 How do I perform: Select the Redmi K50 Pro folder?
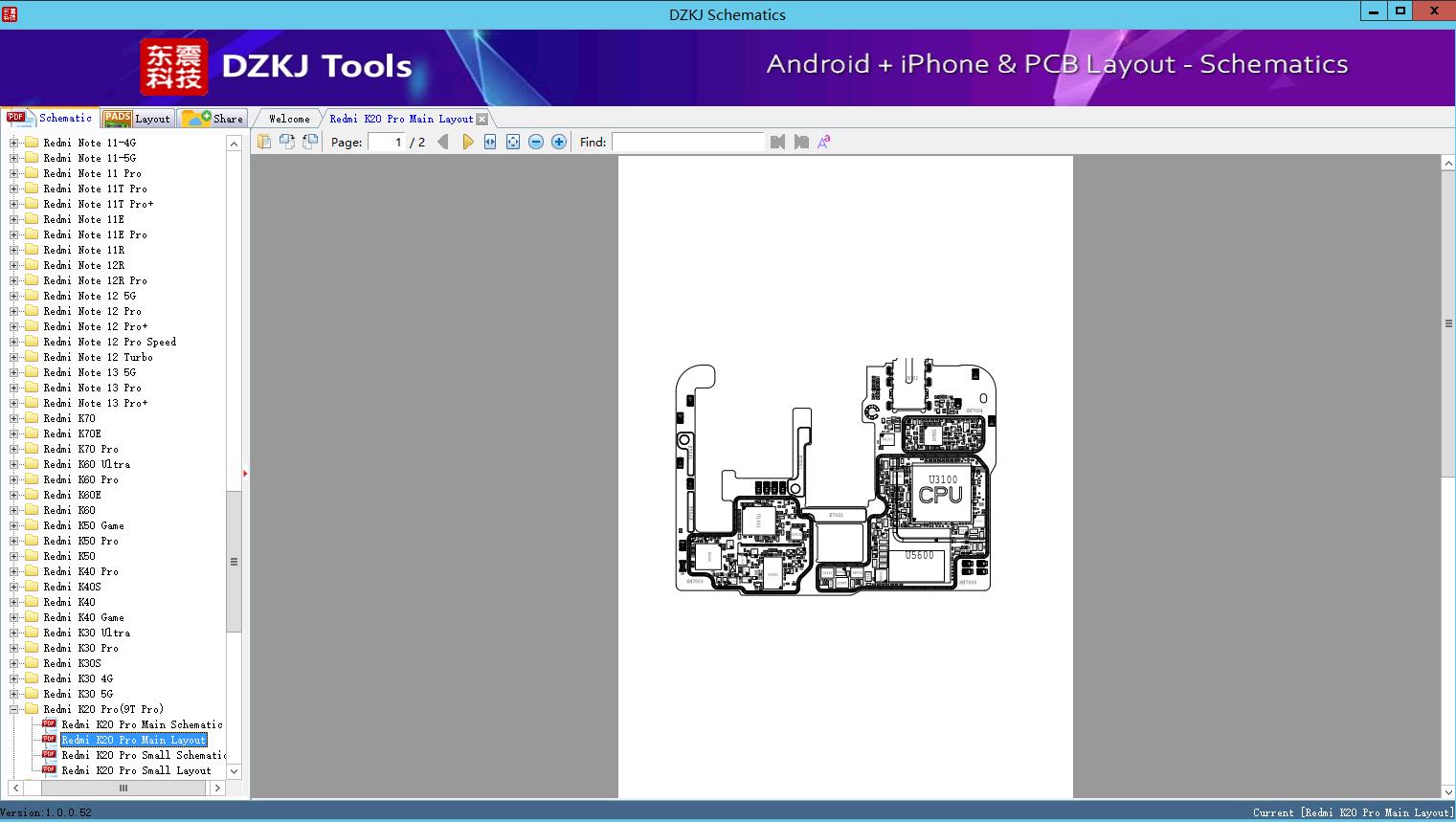click(80, 541)
